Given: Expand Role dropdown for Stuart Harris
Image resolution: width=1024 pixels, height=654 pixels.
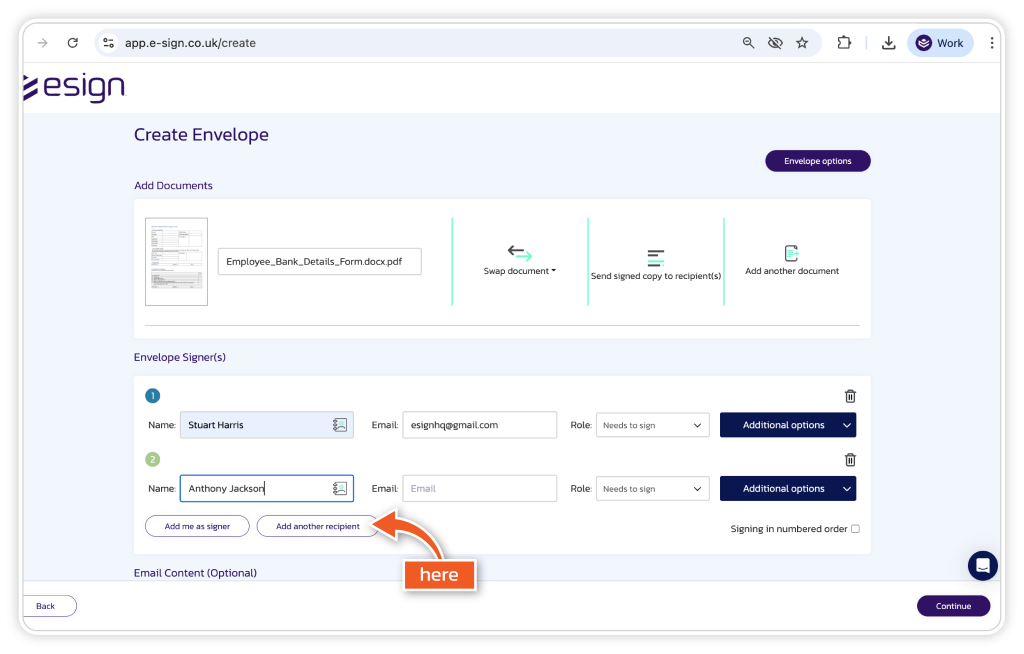Looking at the screenshot, I should tap(652, 425).
